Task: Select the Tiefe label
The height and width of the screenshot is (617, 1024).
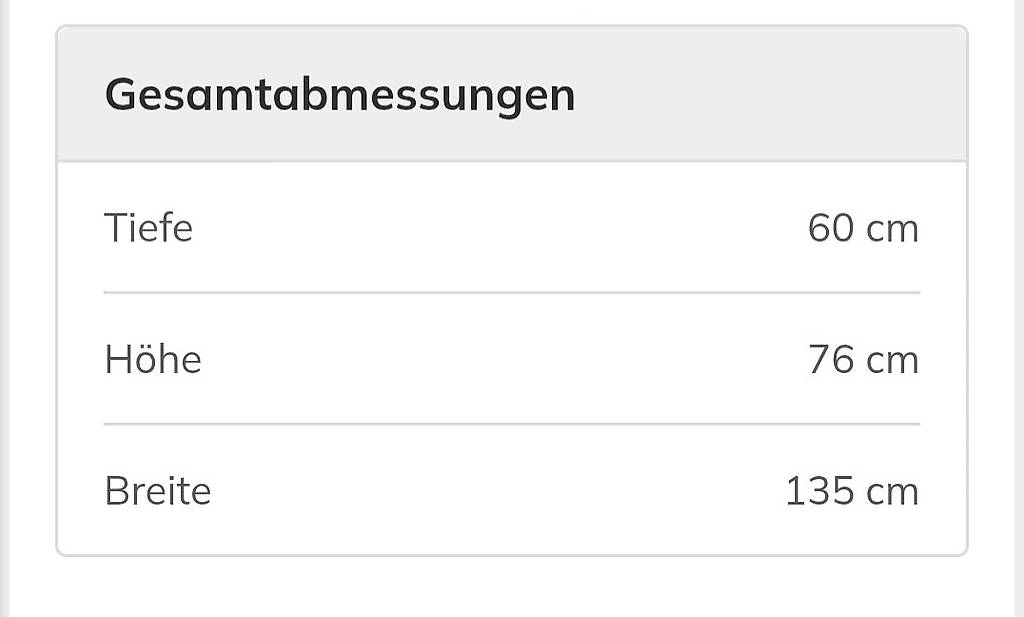Action: (x=148, y=228)
